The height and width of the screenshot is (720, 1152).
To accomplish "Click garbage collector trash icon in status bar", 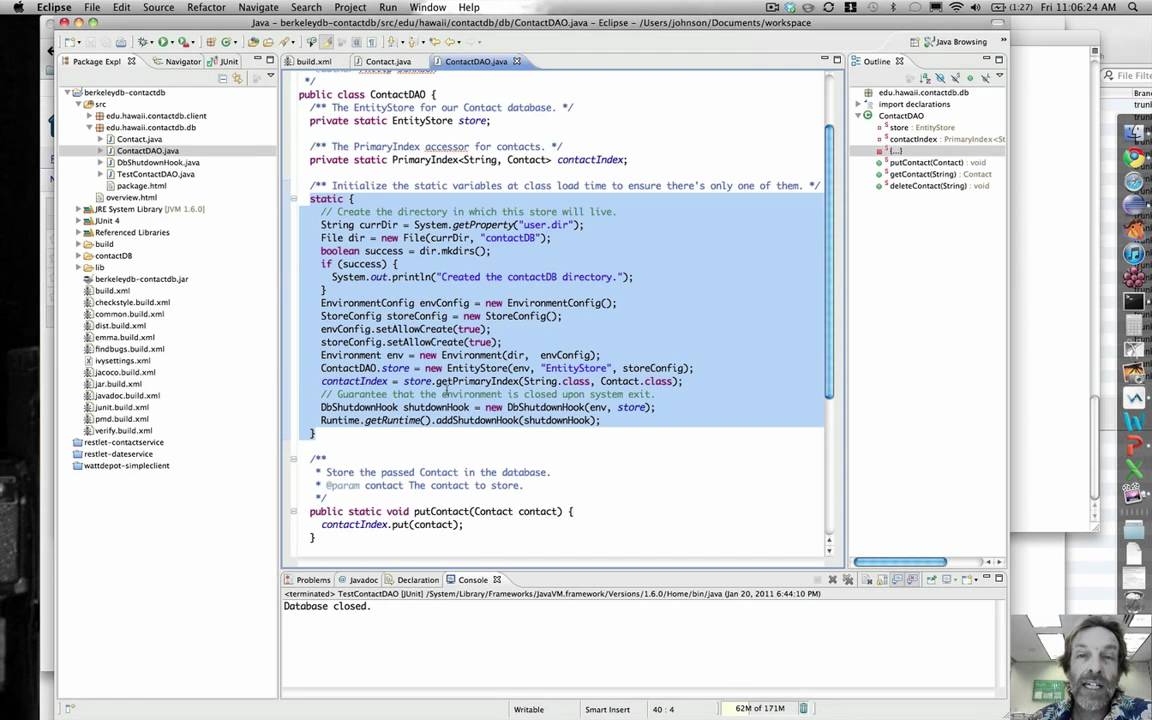I will point(803,708).
